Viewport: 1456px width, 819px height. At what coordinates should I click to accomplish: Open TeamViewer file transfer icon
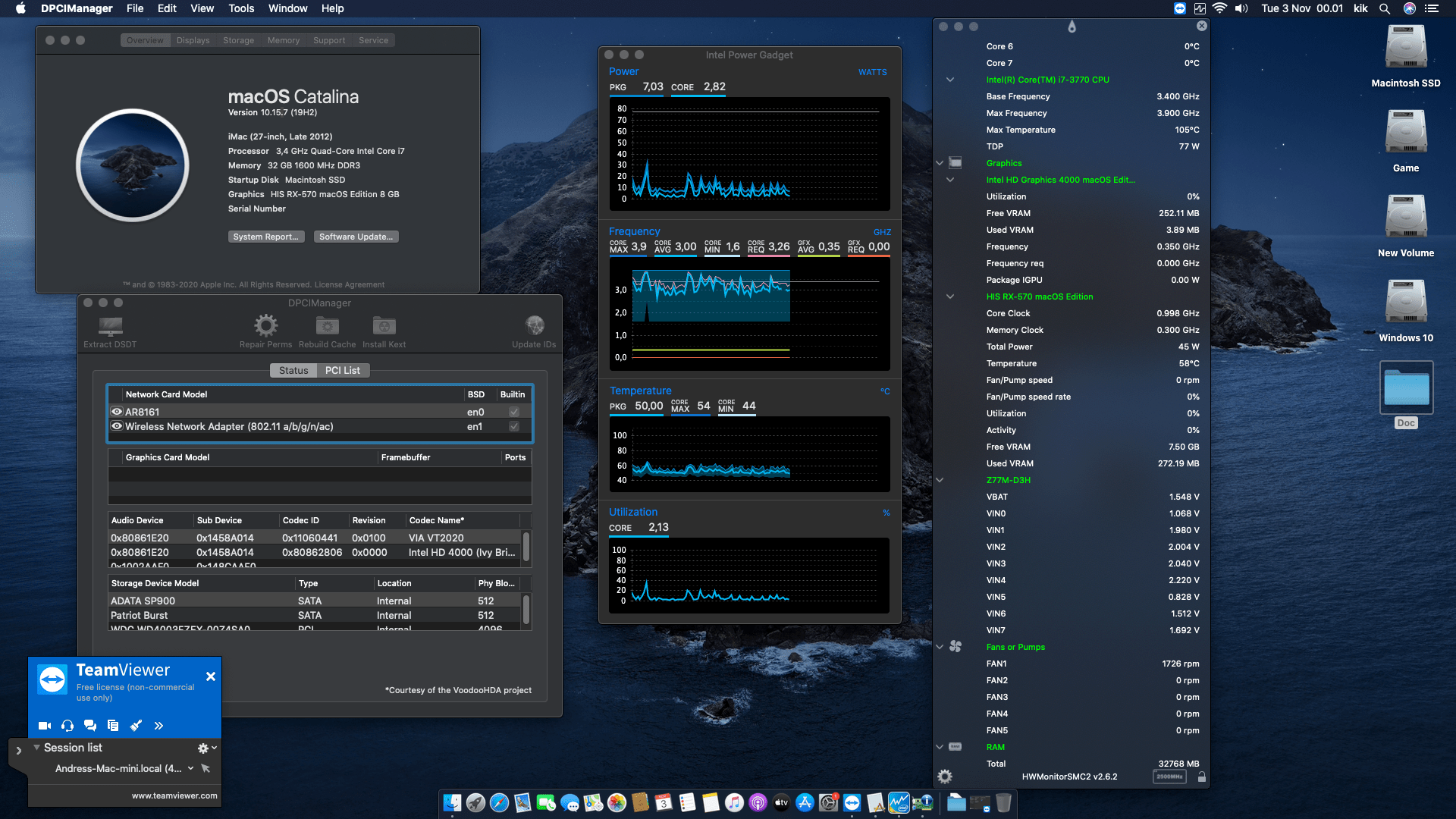(113, 726)
